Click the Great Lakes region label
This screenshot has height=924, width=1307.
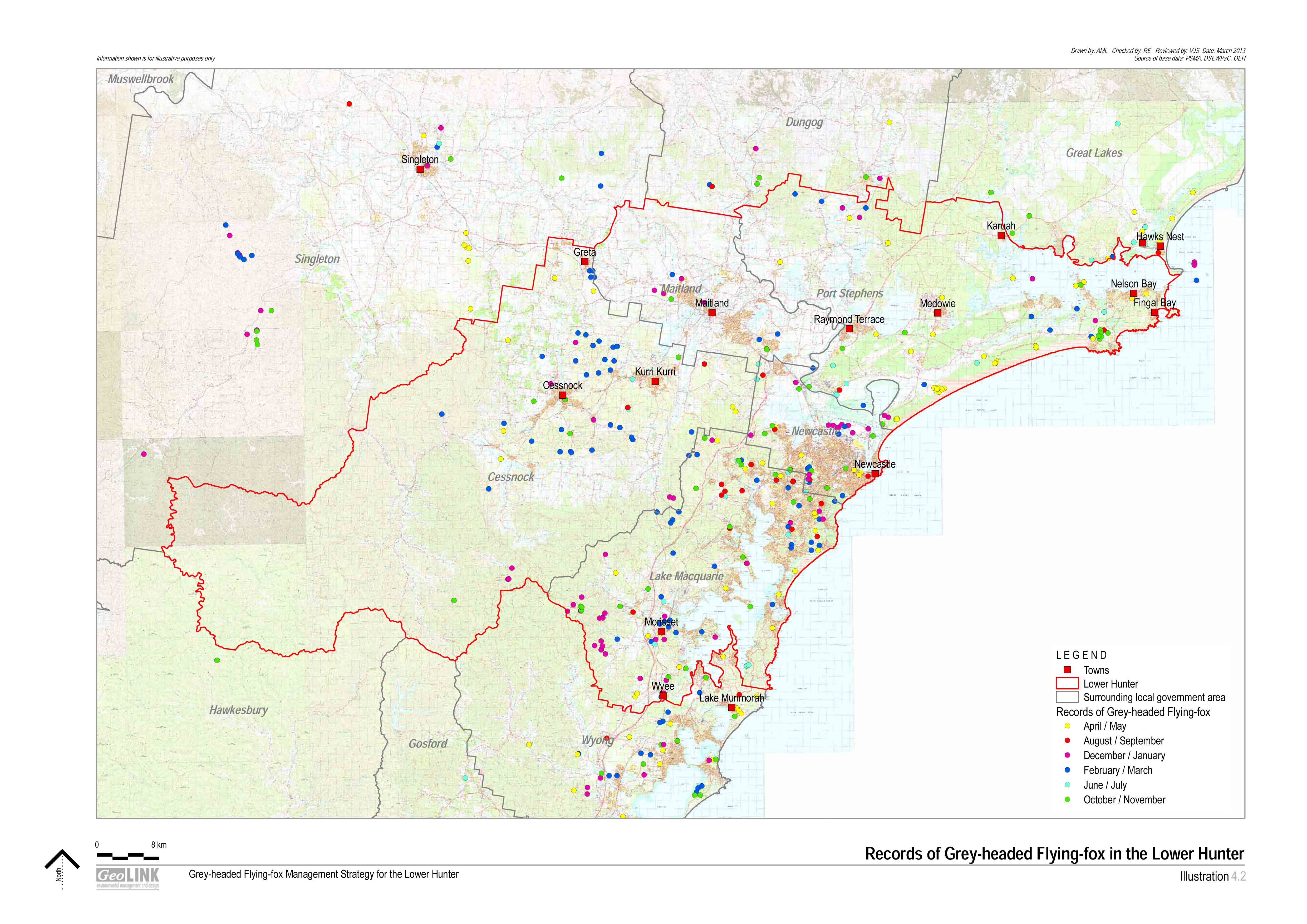click(x=1094, y=152)
